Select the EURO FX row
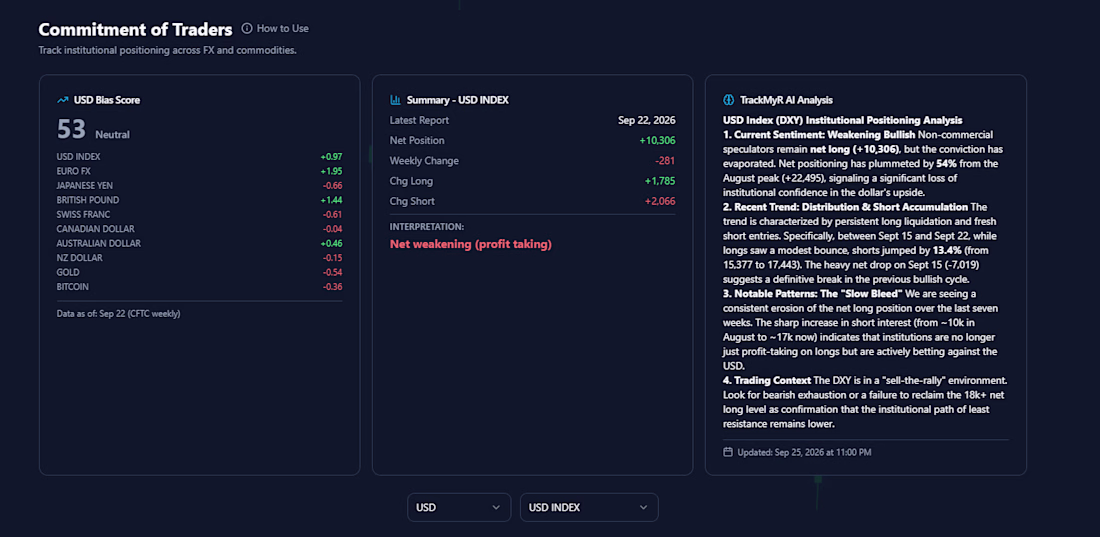The image size is (1100, 537). coord(199,171)
